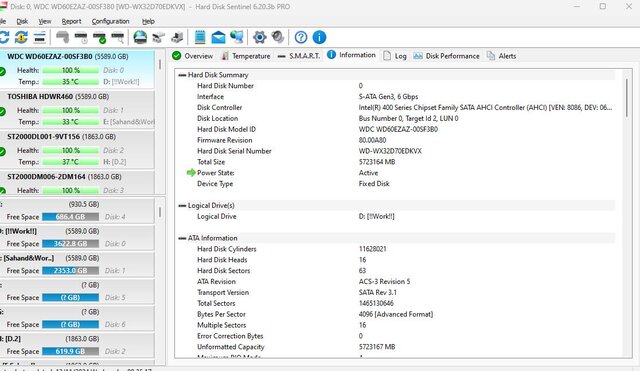This screenshot has height=371, width=640.
Task: Click the refresh with warning badge toolbar icon
Action: click(21, 38)
